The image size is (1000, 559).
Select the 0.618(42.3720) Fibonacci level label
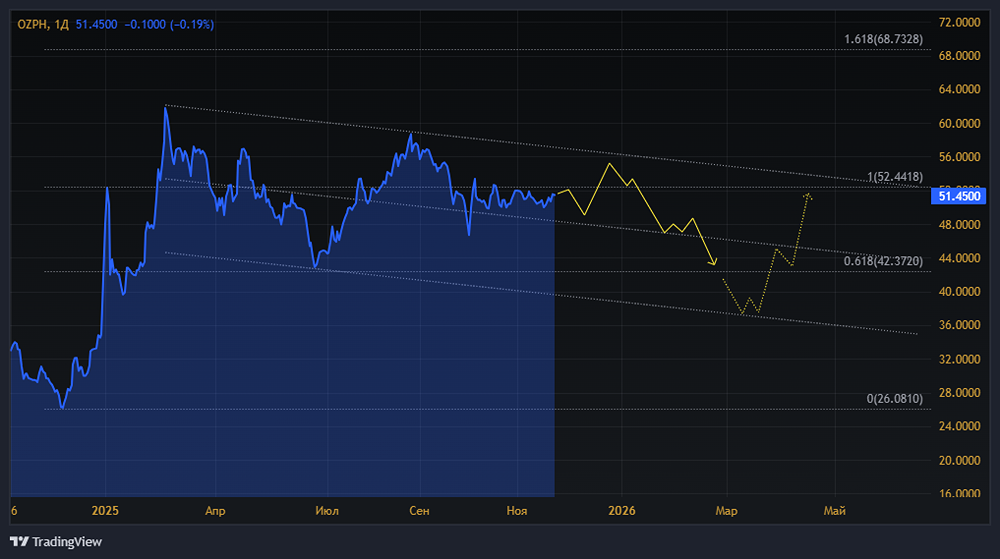882,261
